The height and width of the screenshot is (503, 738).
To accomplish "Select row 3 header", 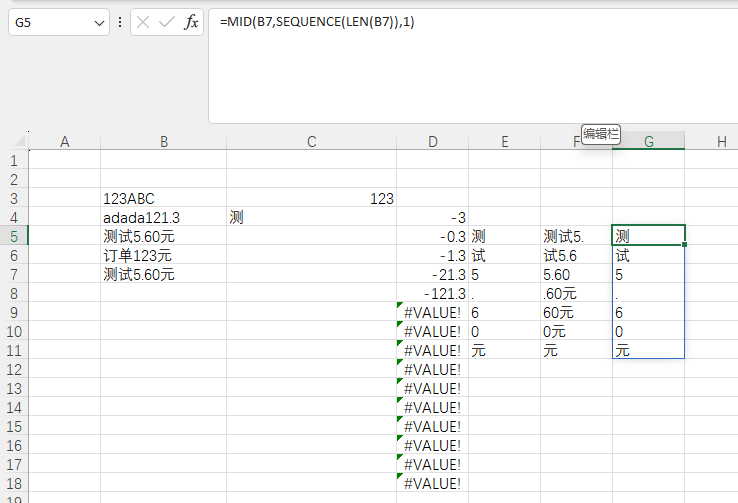I will tap(14, 199).
